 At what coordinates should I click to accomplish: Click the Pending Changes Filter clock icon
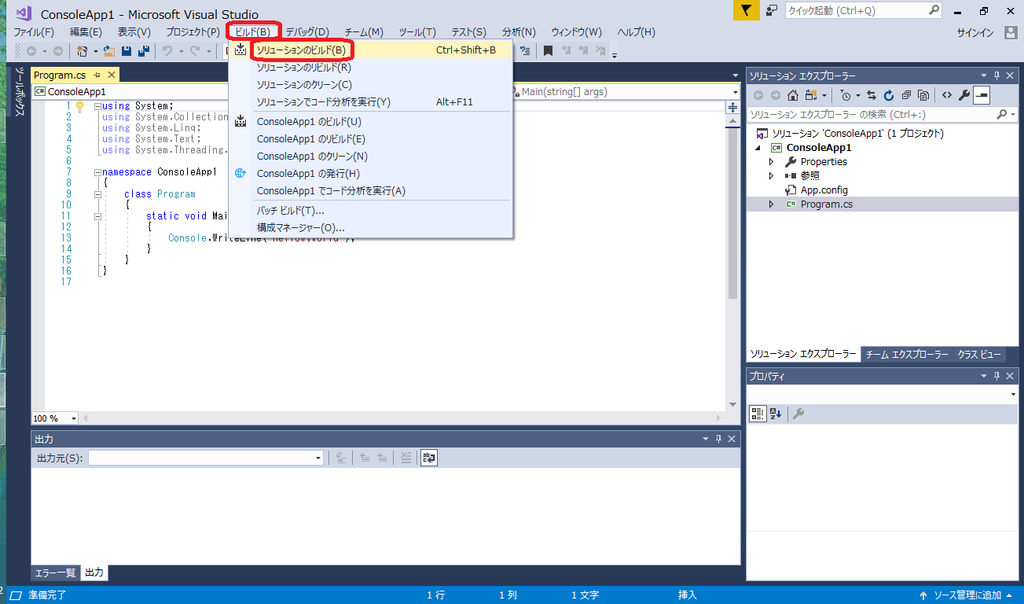pyautogui.click(x=846, y=95)
